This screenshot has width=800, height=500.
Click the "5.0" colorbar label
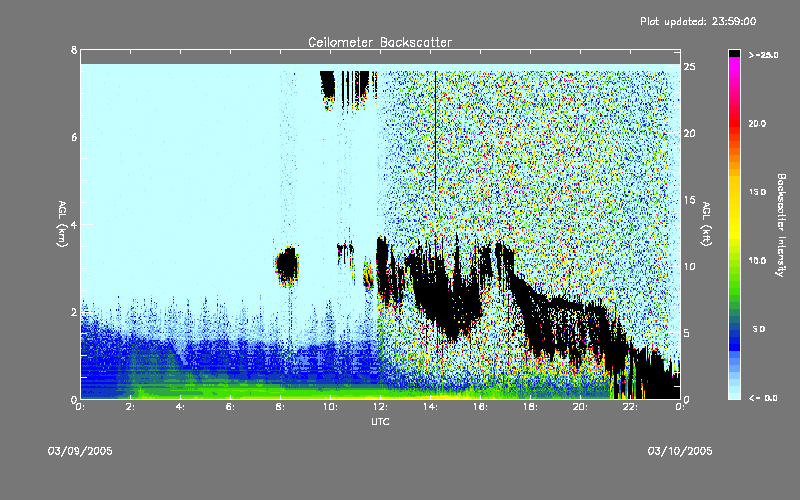point(759,329)
